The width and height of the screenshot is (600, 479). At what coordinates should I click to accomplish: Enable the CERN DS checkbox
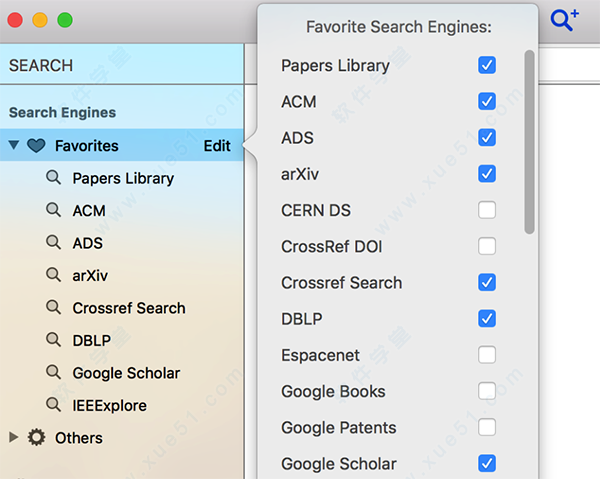click(487, 210)
